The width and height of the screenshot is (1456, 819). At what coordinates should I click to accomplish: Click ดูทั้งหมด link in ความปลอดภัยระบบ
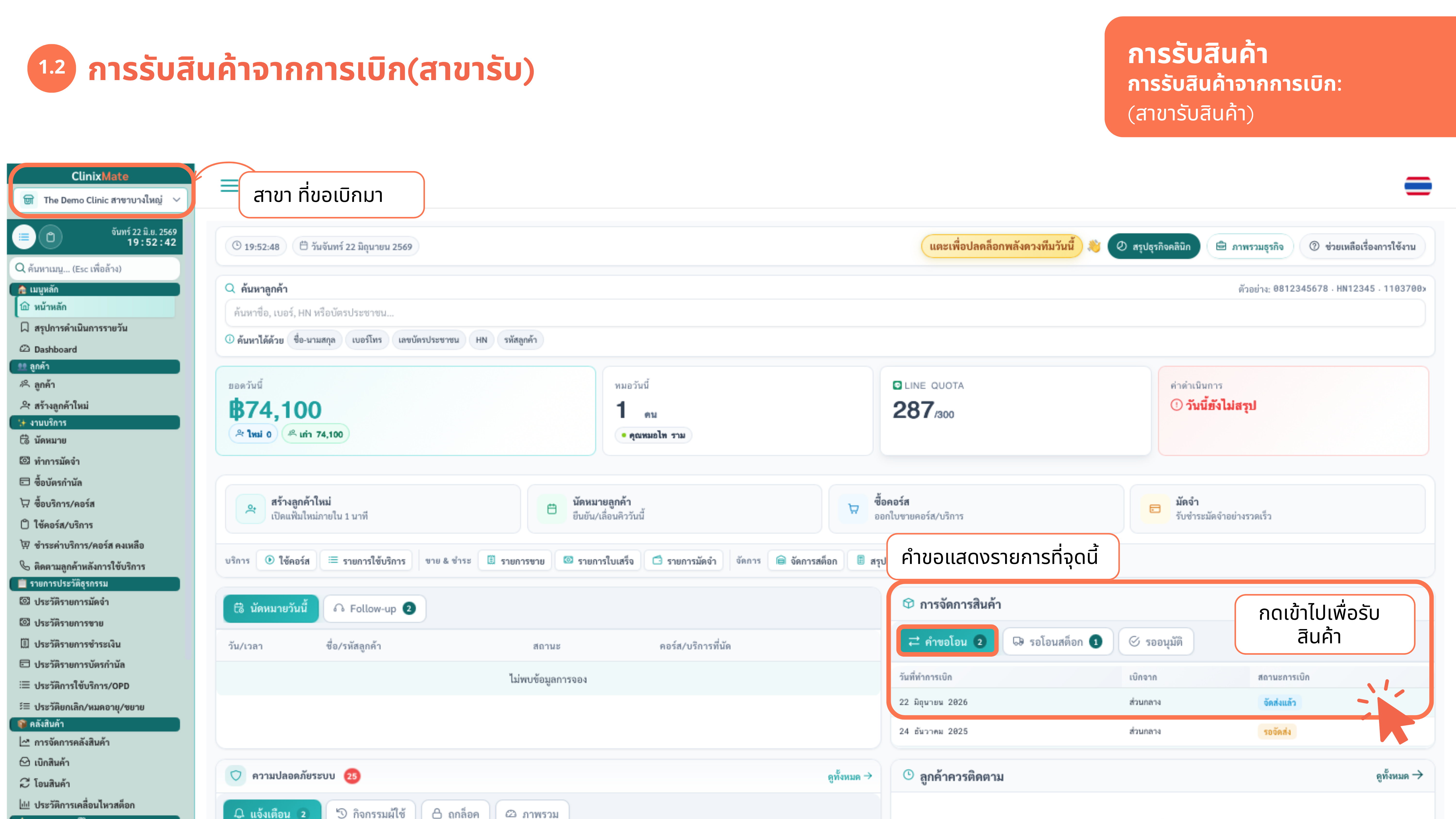pyautogui.click(x=850, y=776)
